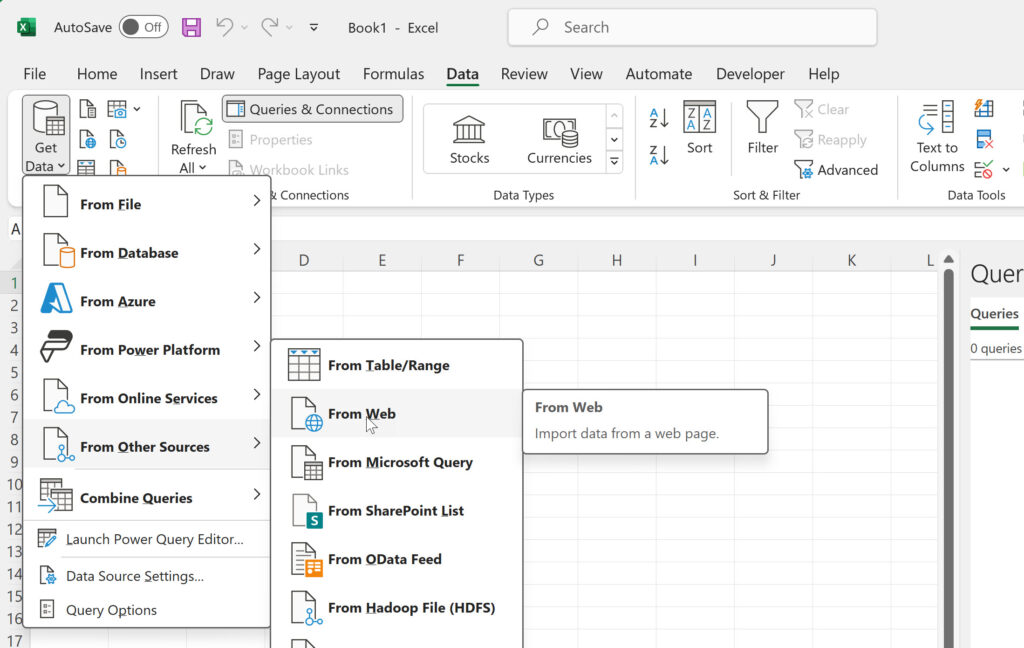Click Launch Power Query Editor

[x=154, y=539]
